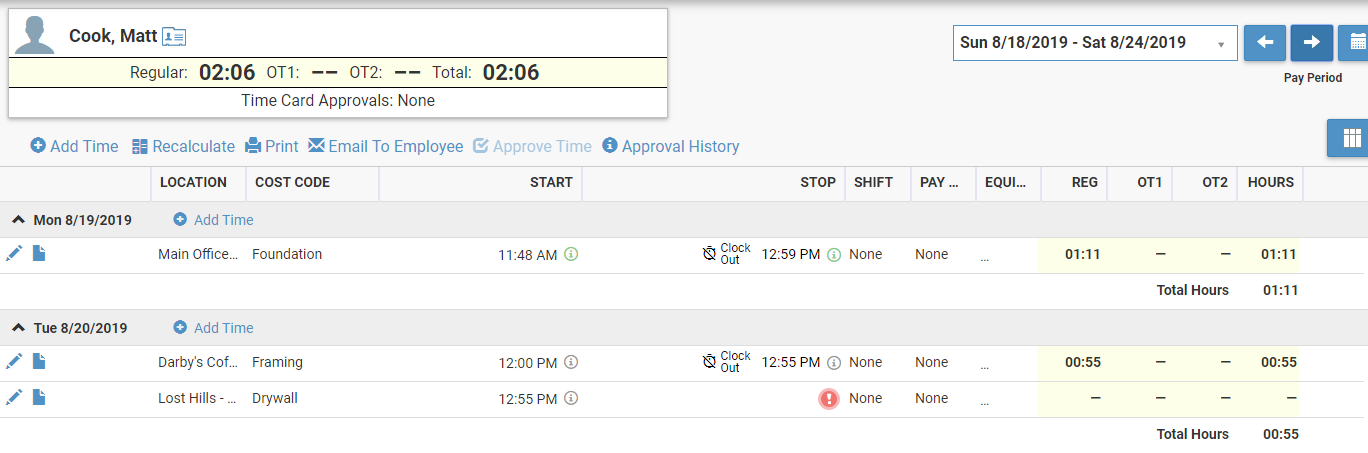Open the pay period date range dropdown
Image resolution: width=1368 pixels, height=453 pixels.
1095,43
